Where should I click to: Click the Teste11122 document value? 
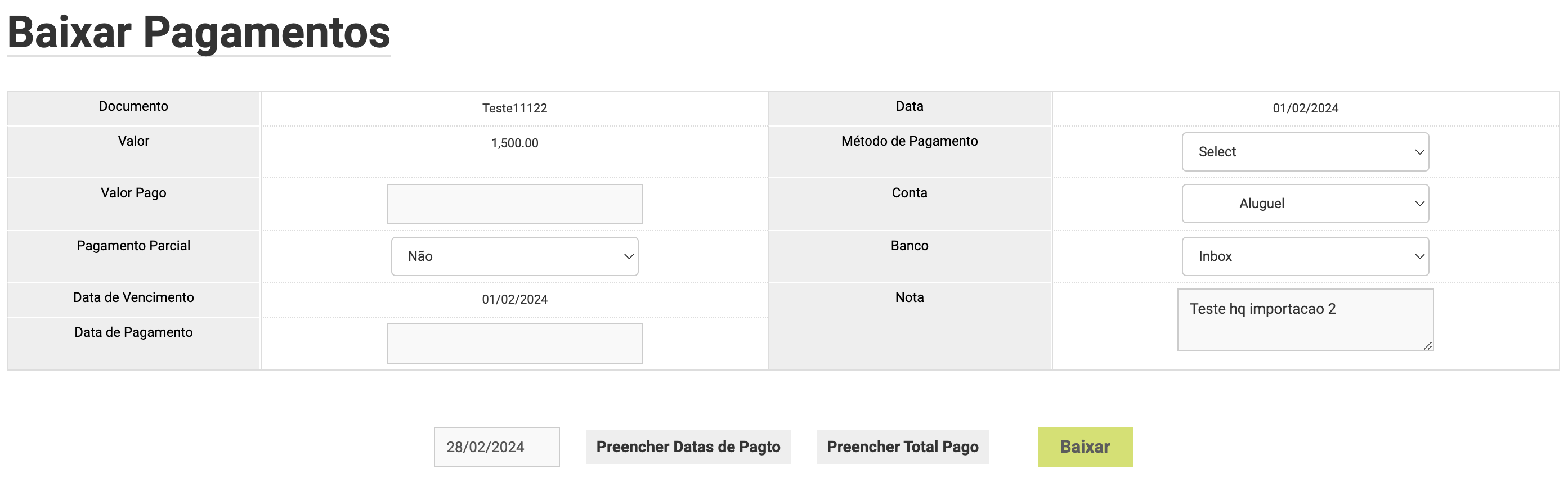point(514,108)
